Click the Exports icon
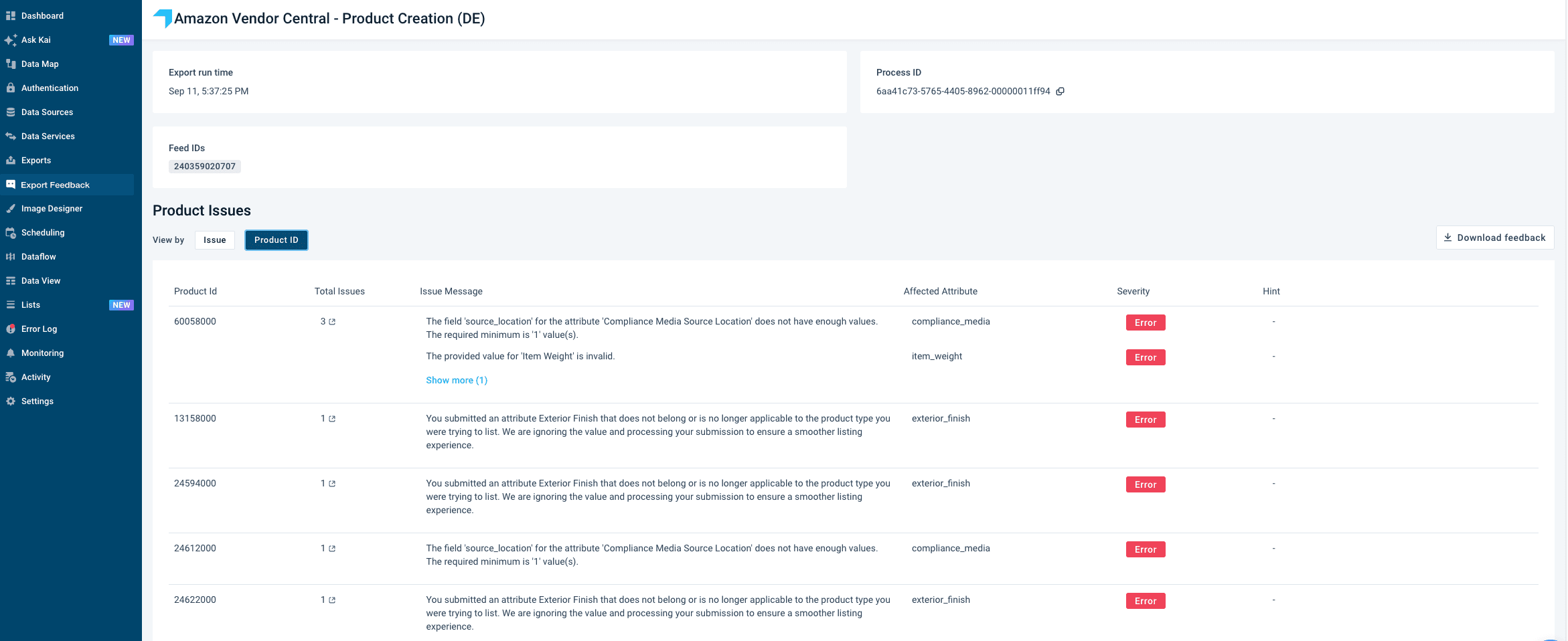Image resolution: width=1568 pixels, height=641 pixels. coord(11,160)
